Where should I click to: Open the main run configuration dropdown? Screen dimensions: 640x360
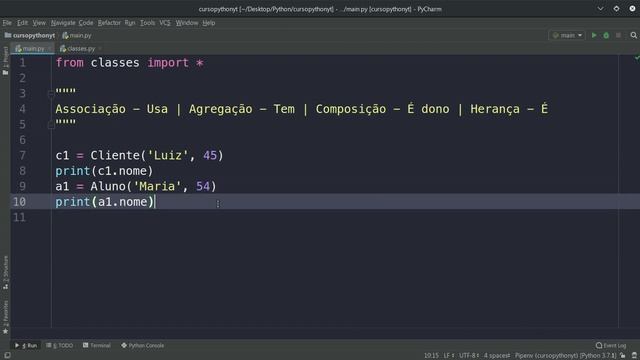[x=567, y=36]
